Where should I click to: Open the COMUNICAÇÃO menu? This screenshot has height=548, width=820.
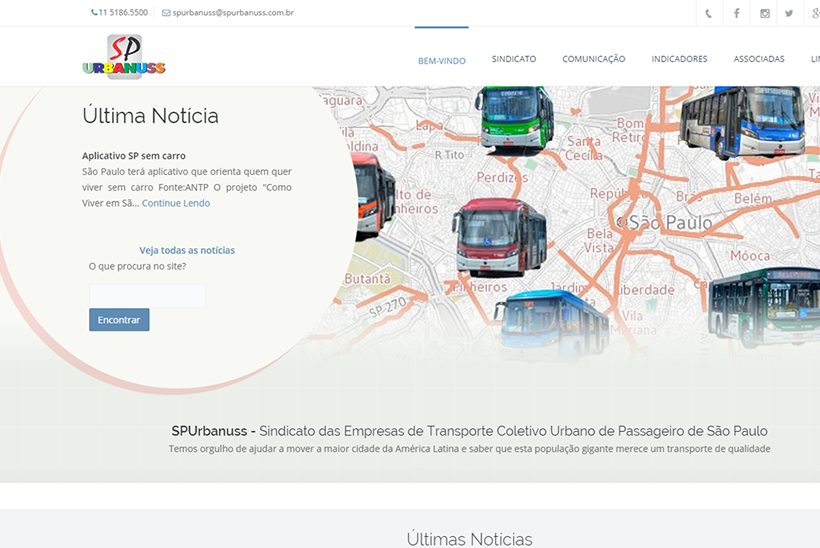click(x=594, y=59)
